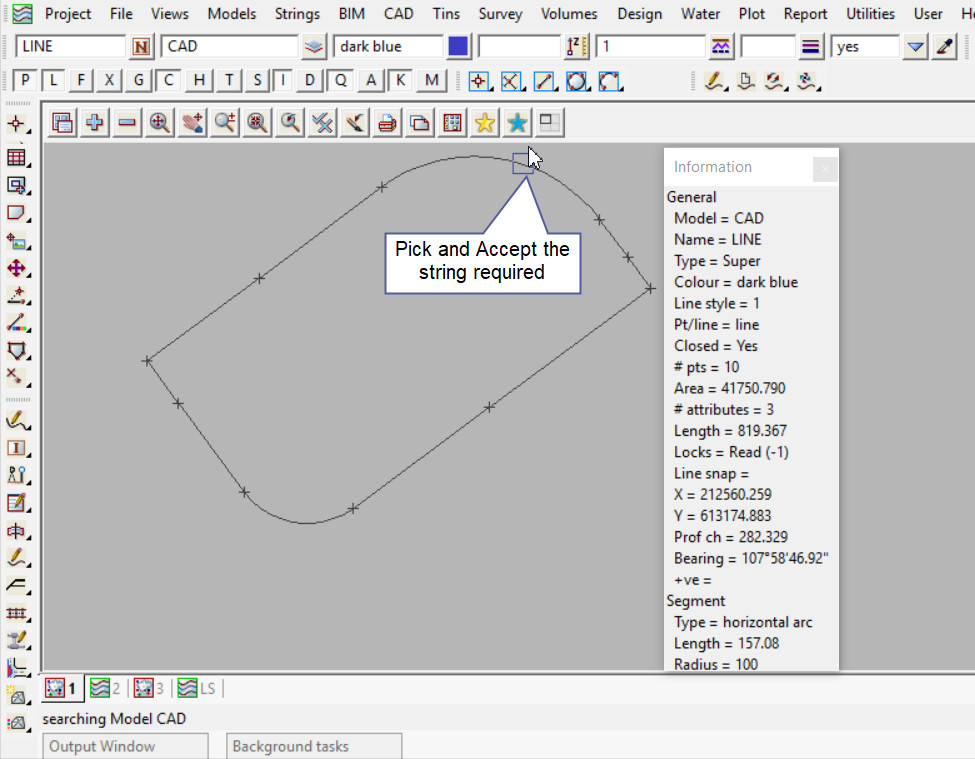The image size is (975, 759).
Task: Click the minus view toolbar icon
Action: pos(127,123)
